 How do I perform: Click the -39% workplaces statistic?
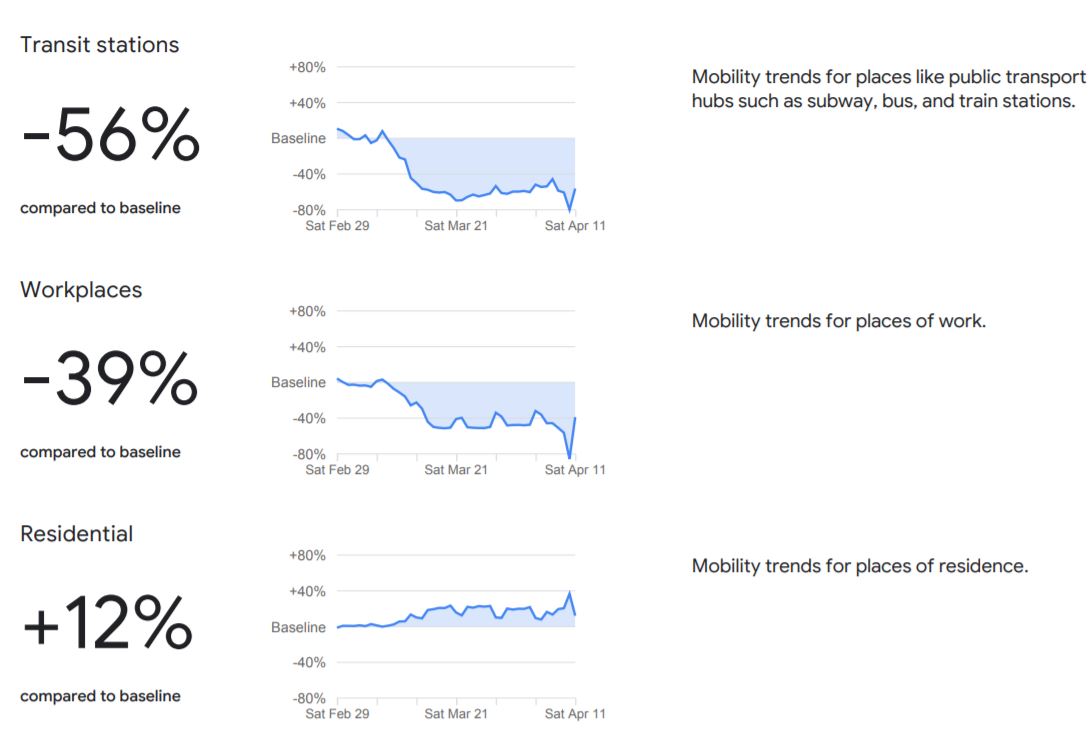pos(110,378)
